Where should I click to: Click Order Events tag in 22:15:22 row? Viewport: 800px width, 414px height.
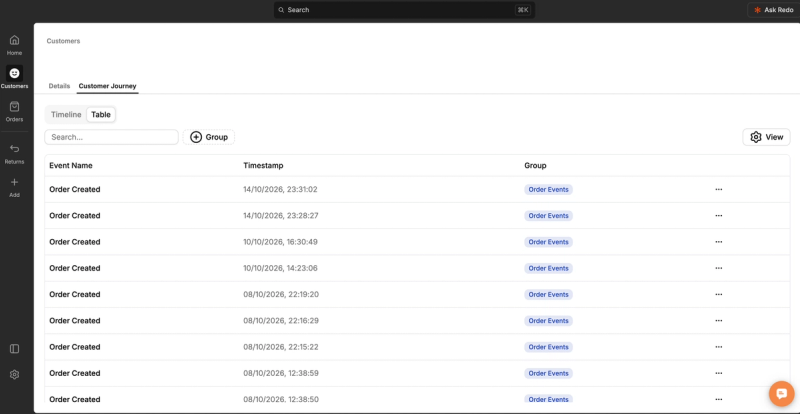548,347
